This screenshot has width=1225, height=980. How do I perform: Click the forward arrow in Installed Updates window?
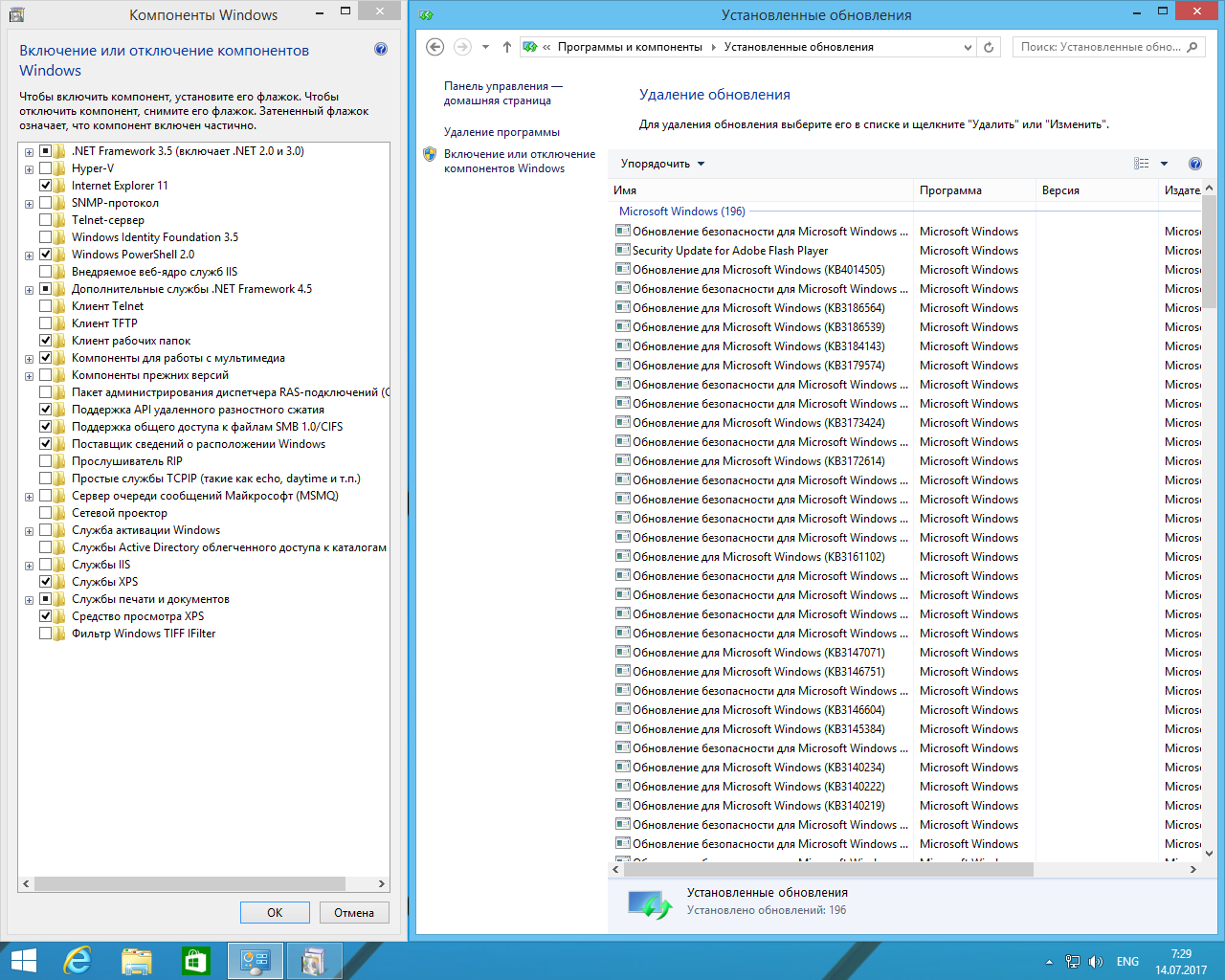pyautogui.click(x=462, y=47)
